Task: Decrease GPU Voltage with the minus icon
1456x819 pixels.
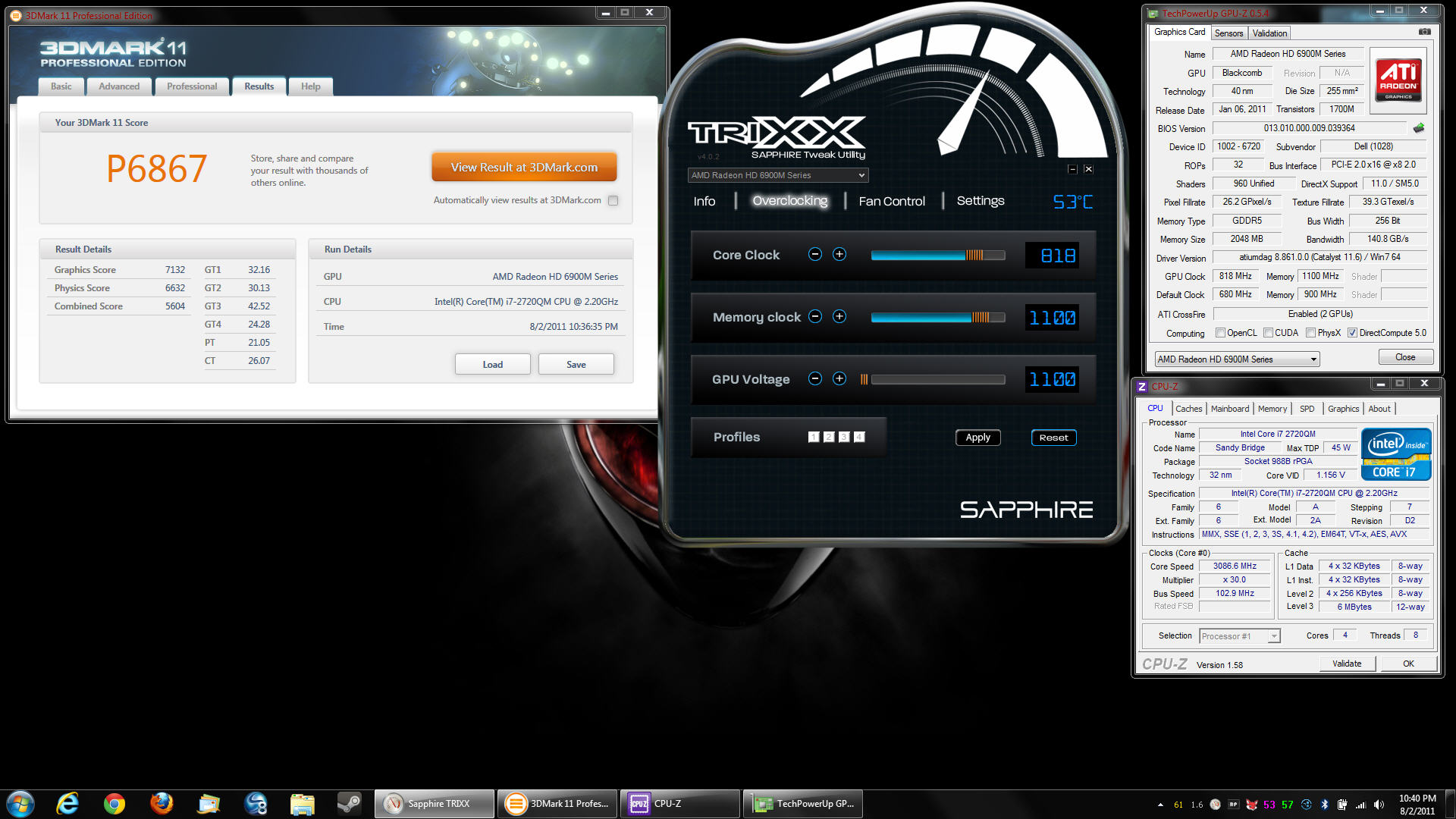Action: 815,379
